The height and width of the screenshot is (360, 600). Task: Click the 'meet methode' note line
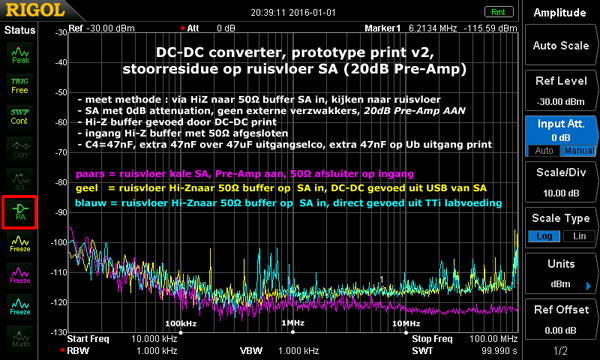[x=259, y=100]
